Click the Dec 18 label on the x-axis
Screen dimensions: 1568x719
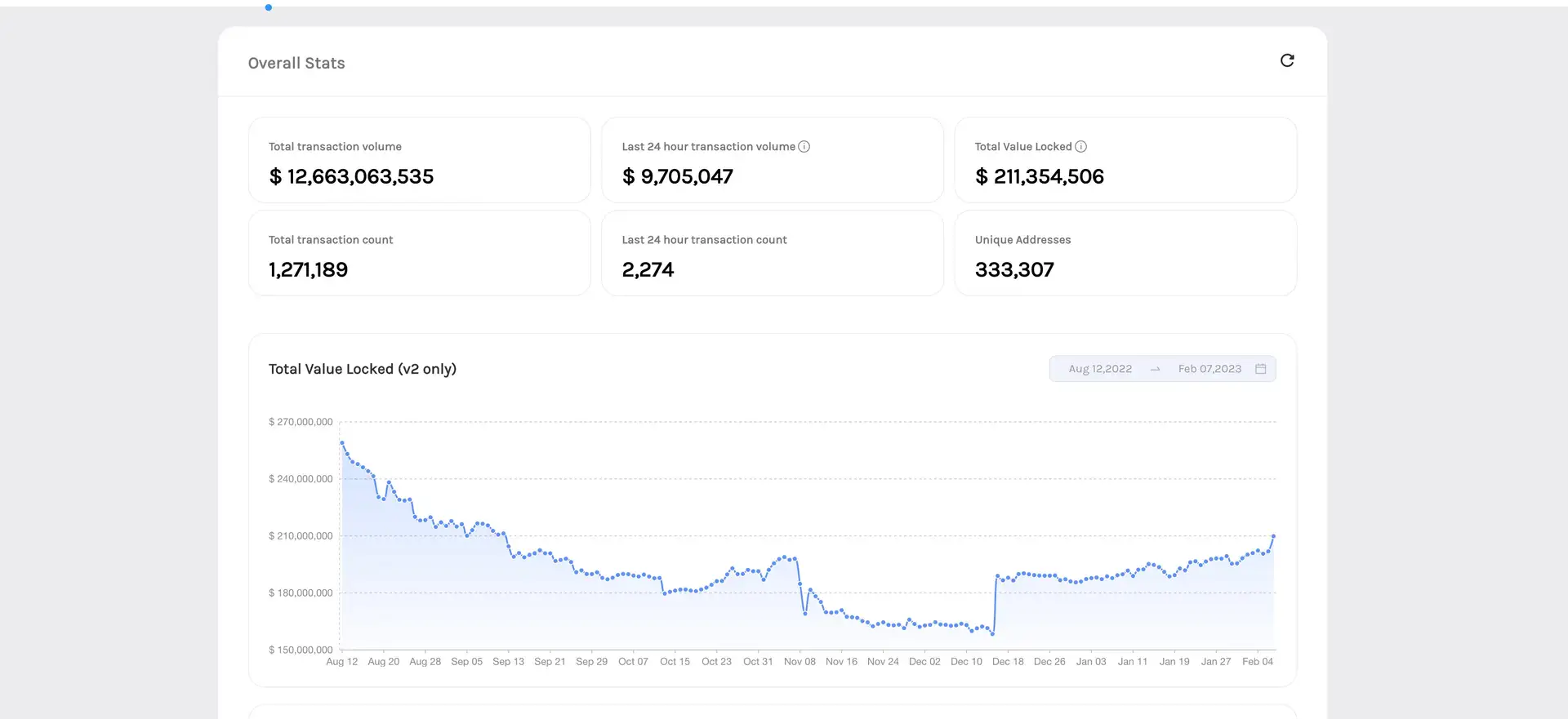[1008, 662]
